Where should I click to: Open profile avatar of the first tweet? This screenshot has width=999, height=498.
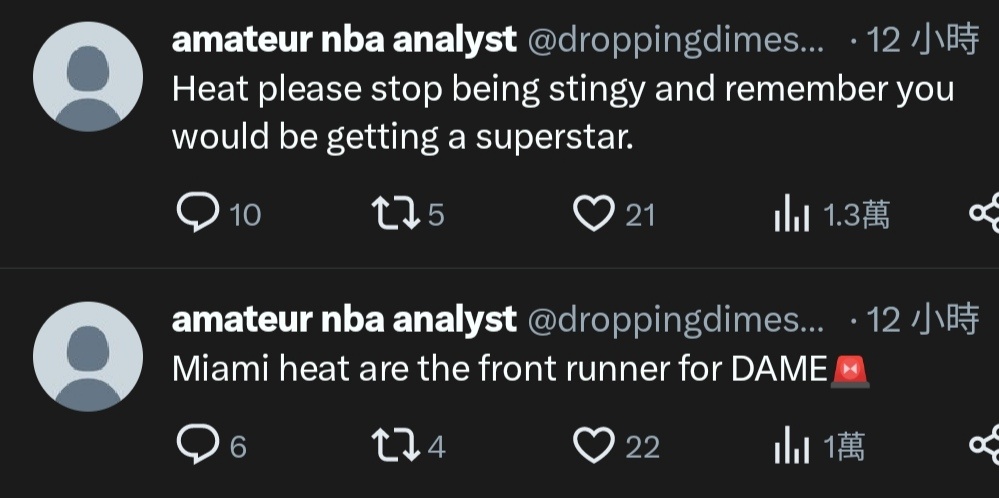click(88, 76)
